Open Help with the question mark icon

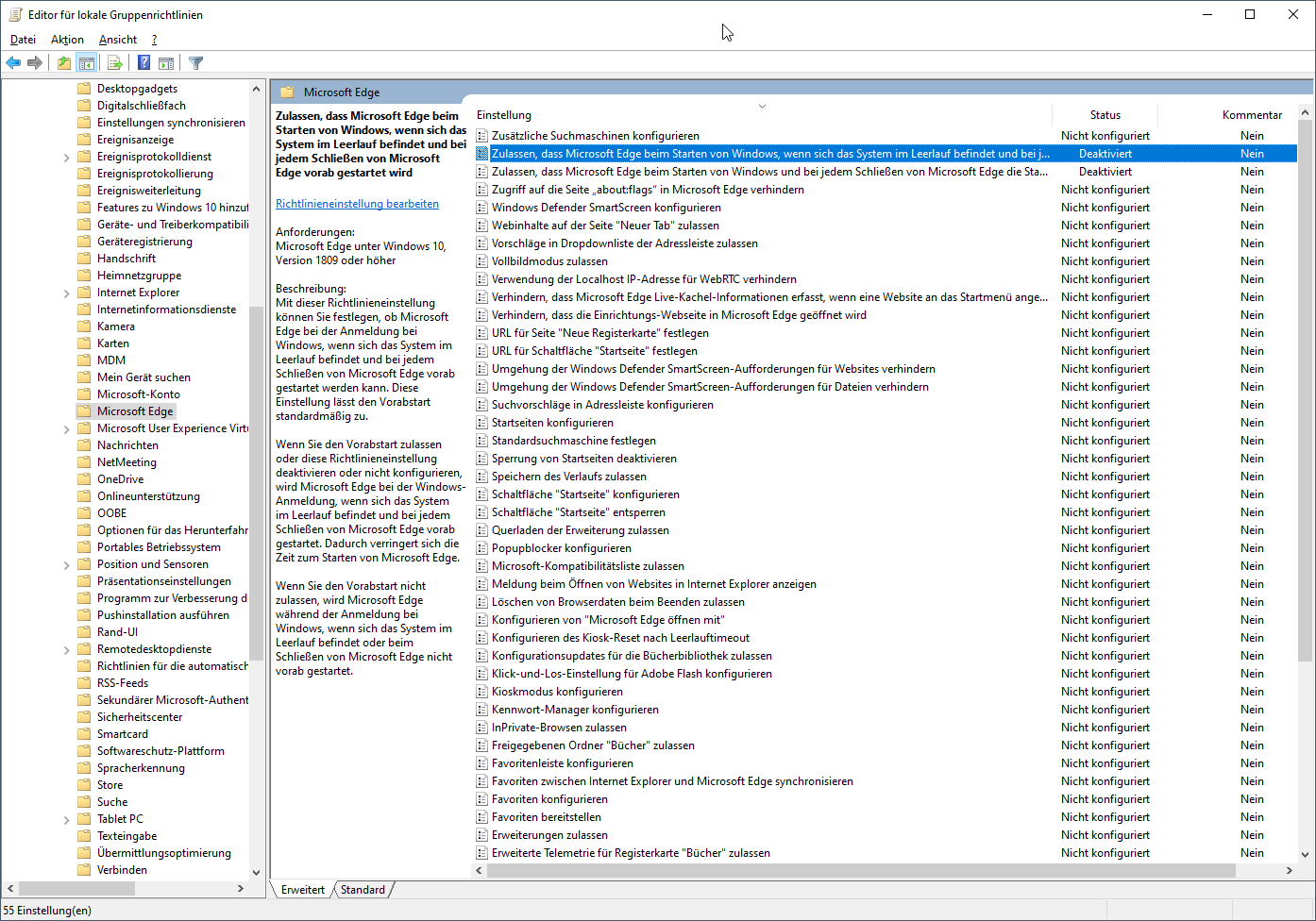click(x=143, y=63)
